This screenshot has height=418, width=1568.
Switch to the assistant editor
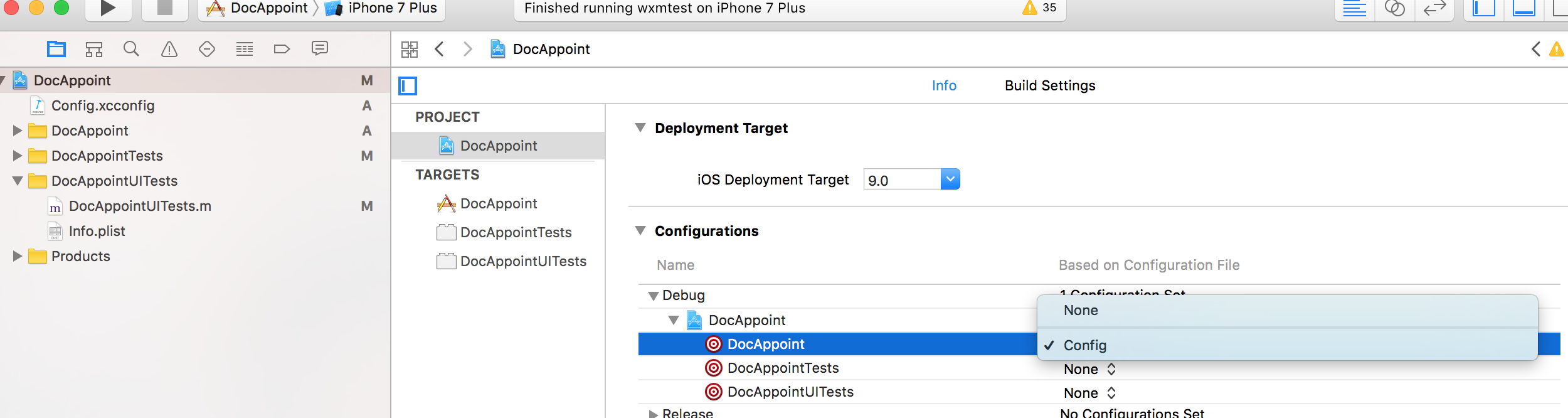pos(1395,9)
